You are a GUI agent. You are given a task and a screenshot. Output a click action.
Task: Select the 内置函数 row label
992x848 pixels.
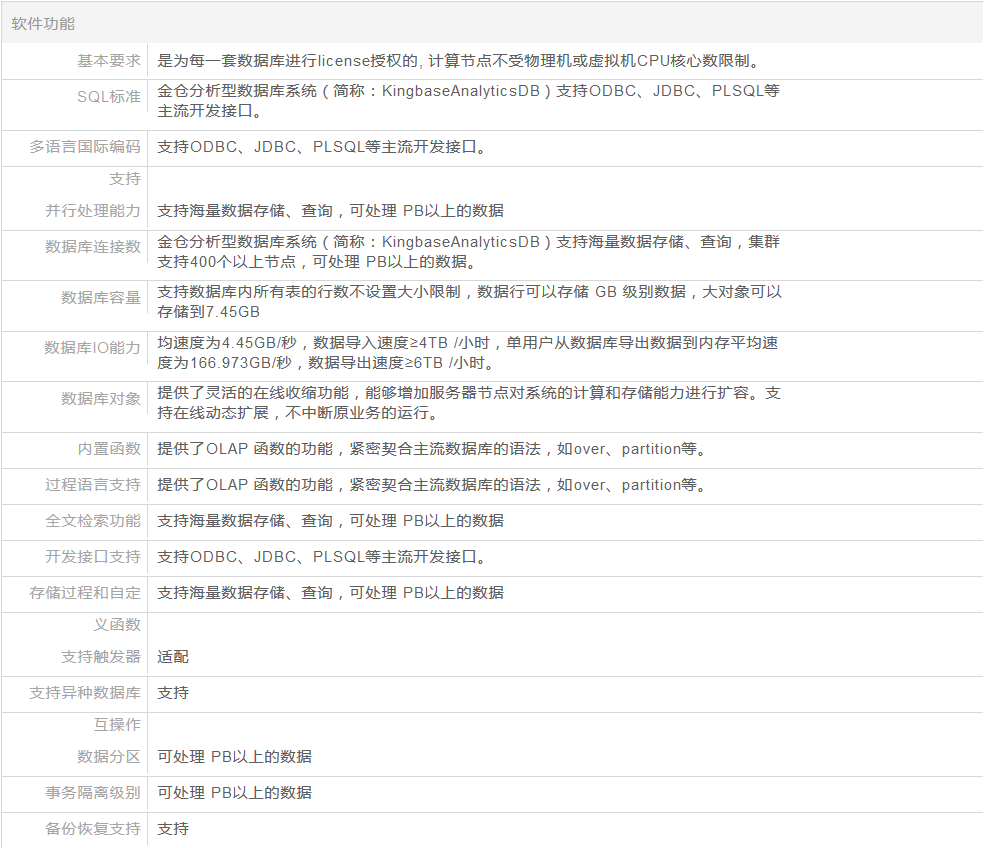[x=109, y=449]
